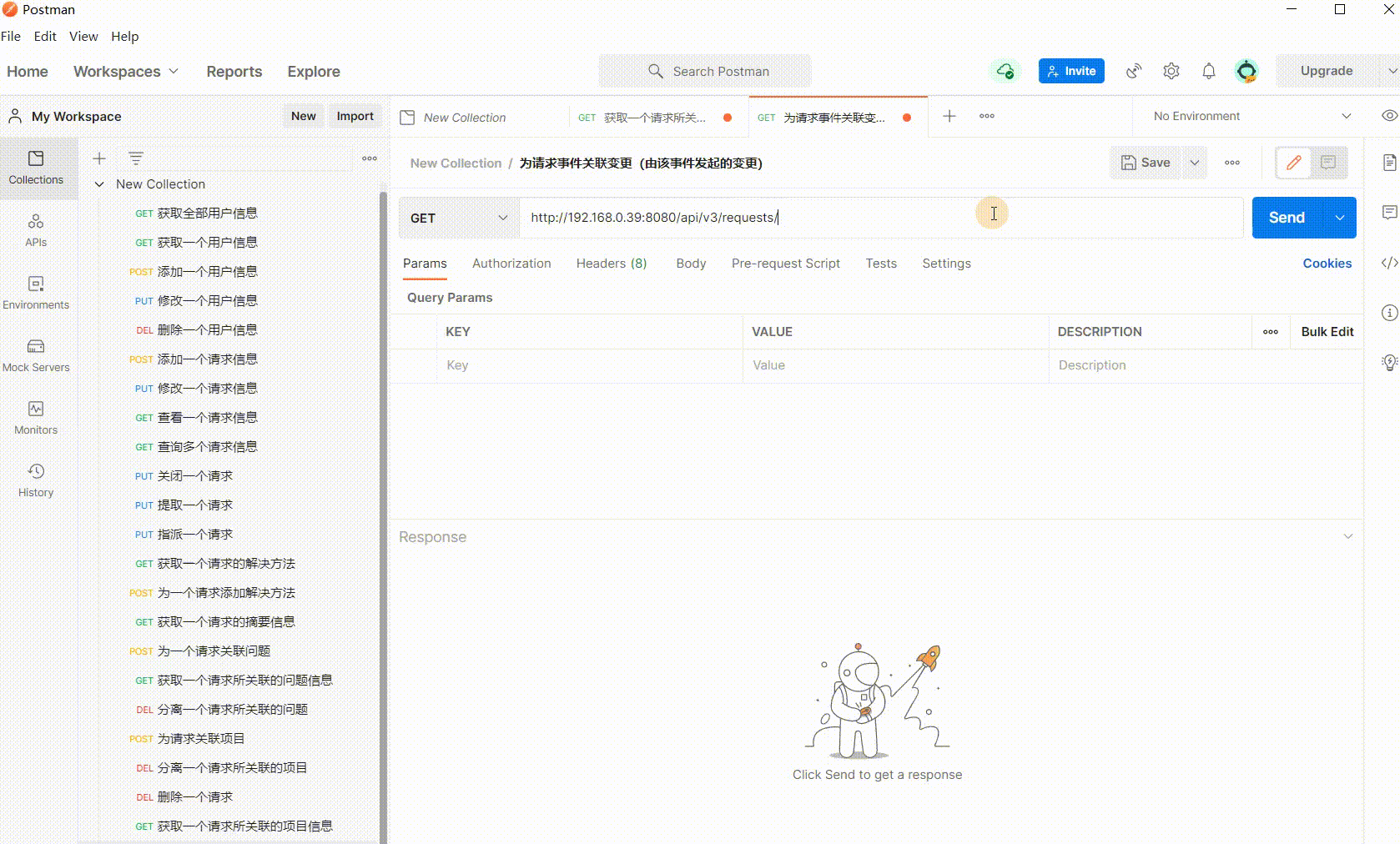Open the File menu

(11, 37)
